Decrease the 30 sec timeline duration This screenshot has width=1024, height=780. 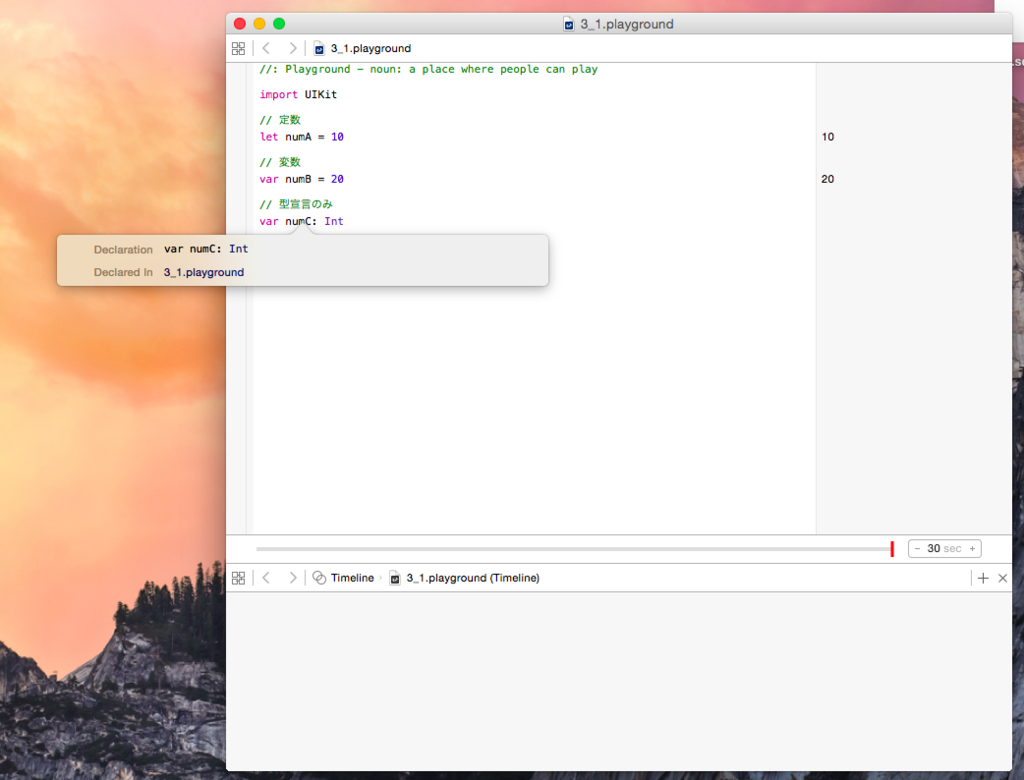(917, 549)
